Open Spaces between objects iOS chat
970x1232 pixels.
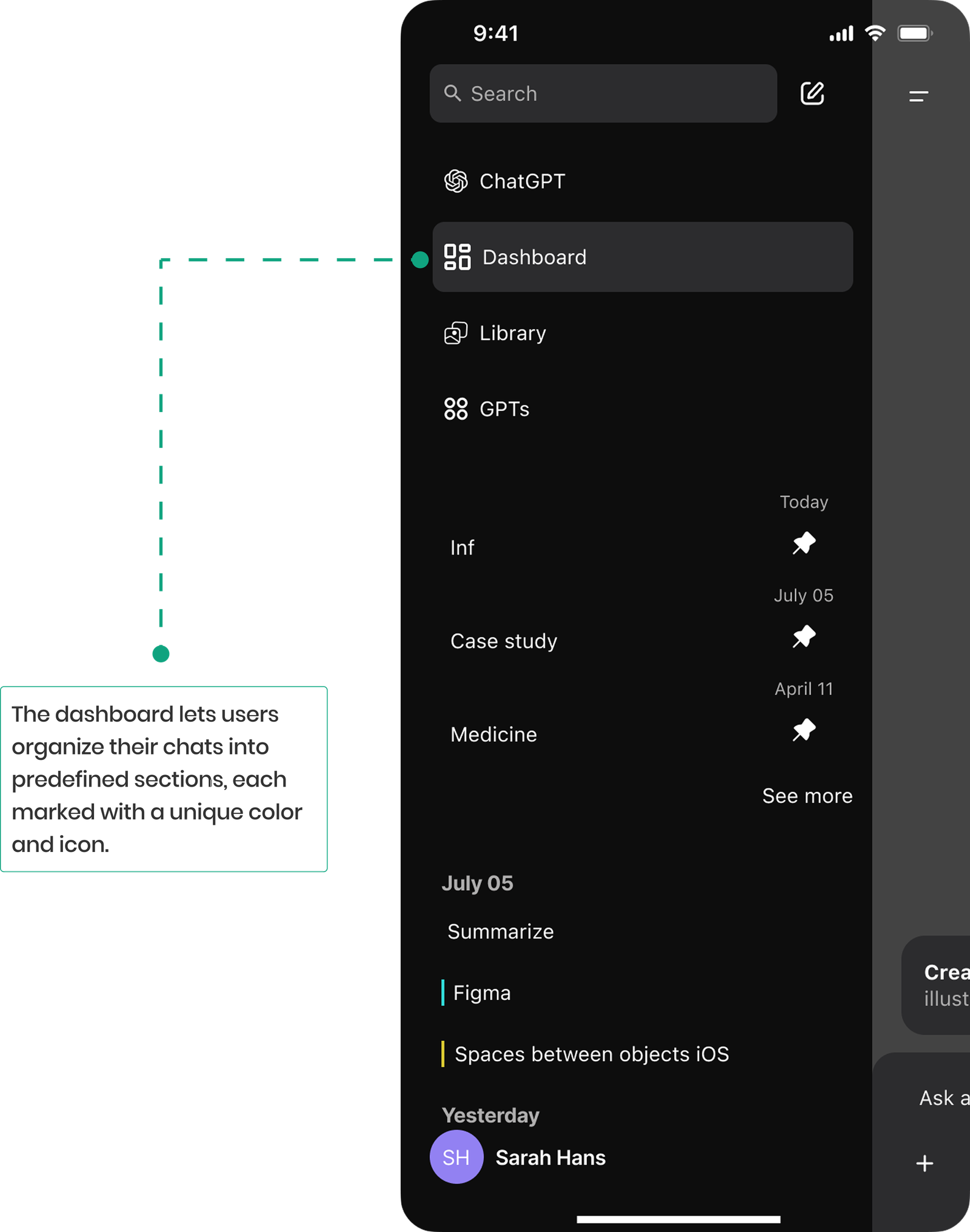pos(591,1054)
